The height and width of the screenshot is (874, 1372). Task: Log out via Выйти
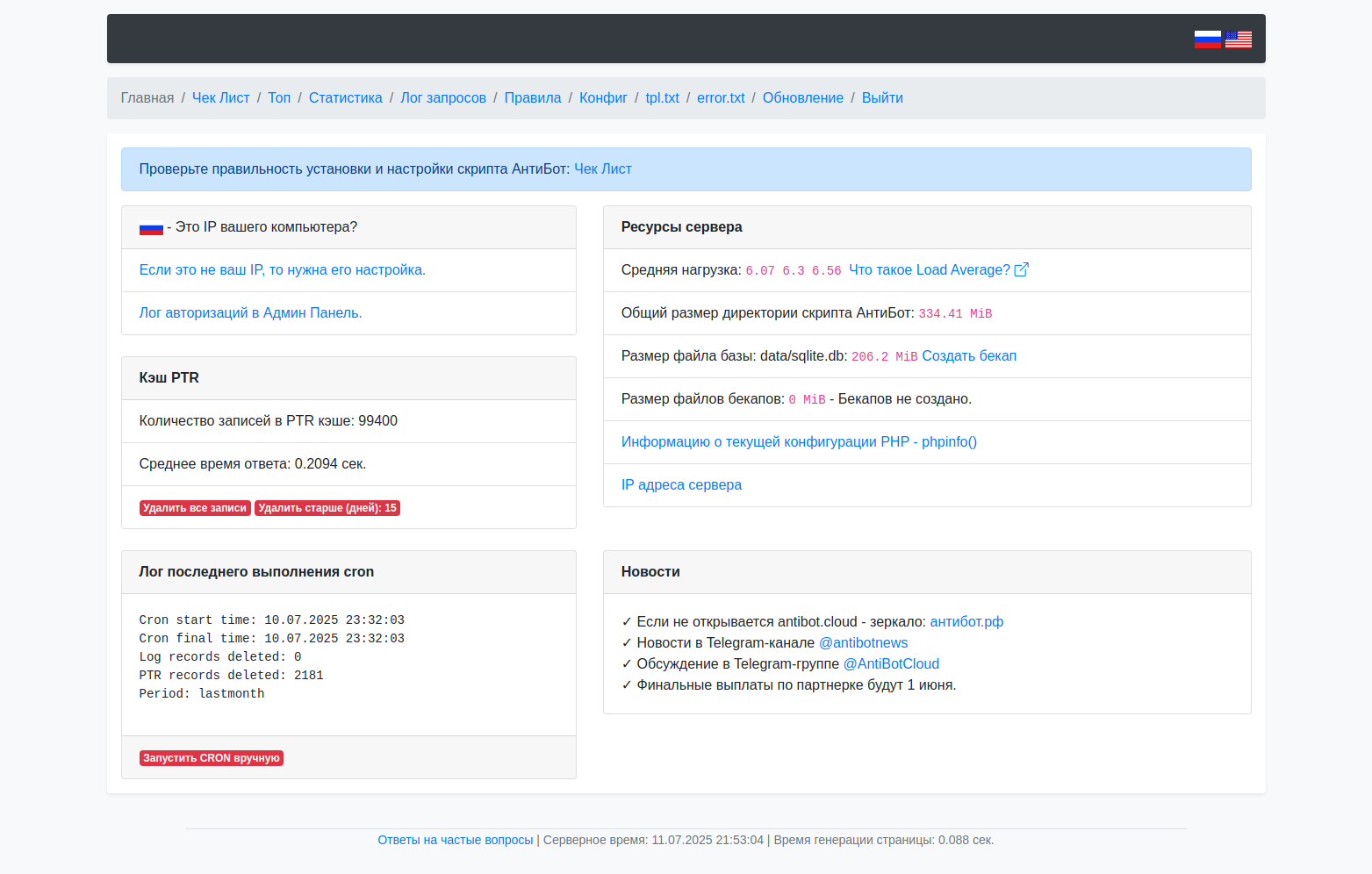(x=882, y=97)
